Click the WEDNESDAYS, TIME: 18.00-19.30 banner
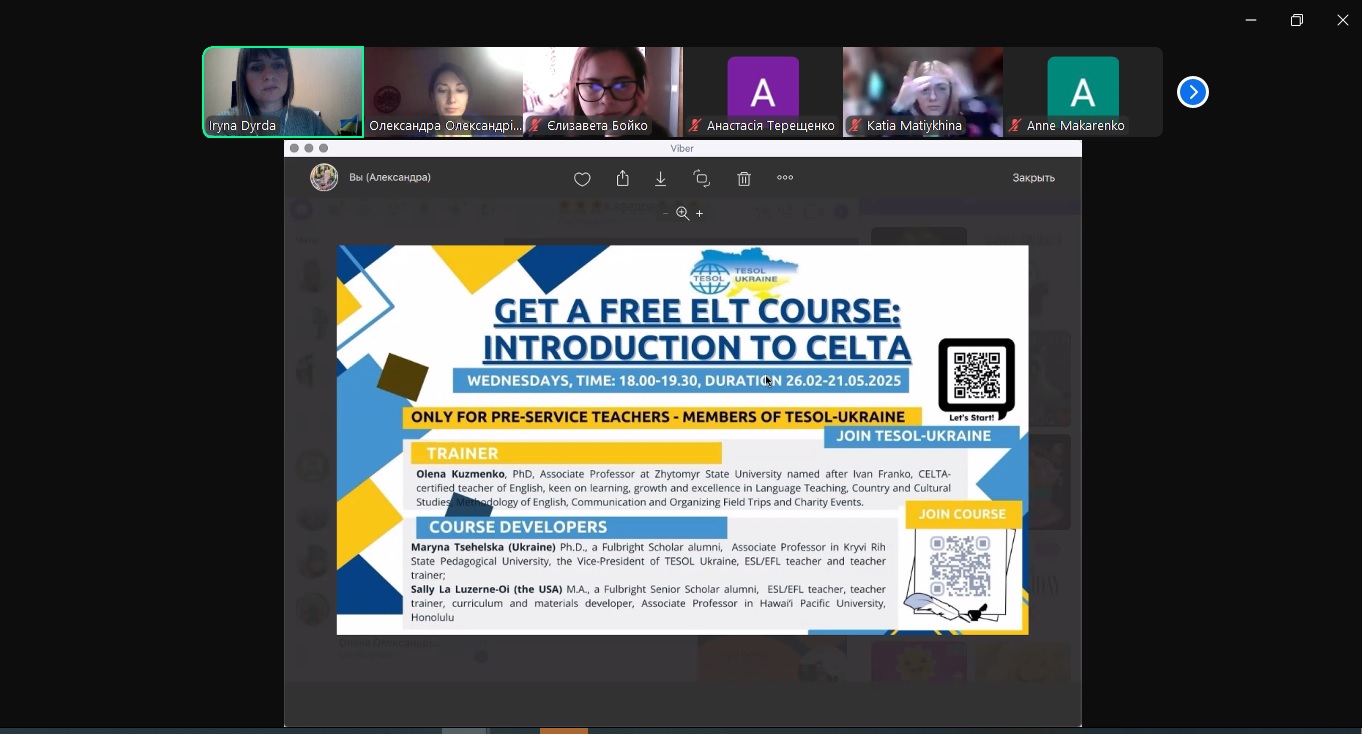The image size is (1362, 734). [x=683, y=381]
